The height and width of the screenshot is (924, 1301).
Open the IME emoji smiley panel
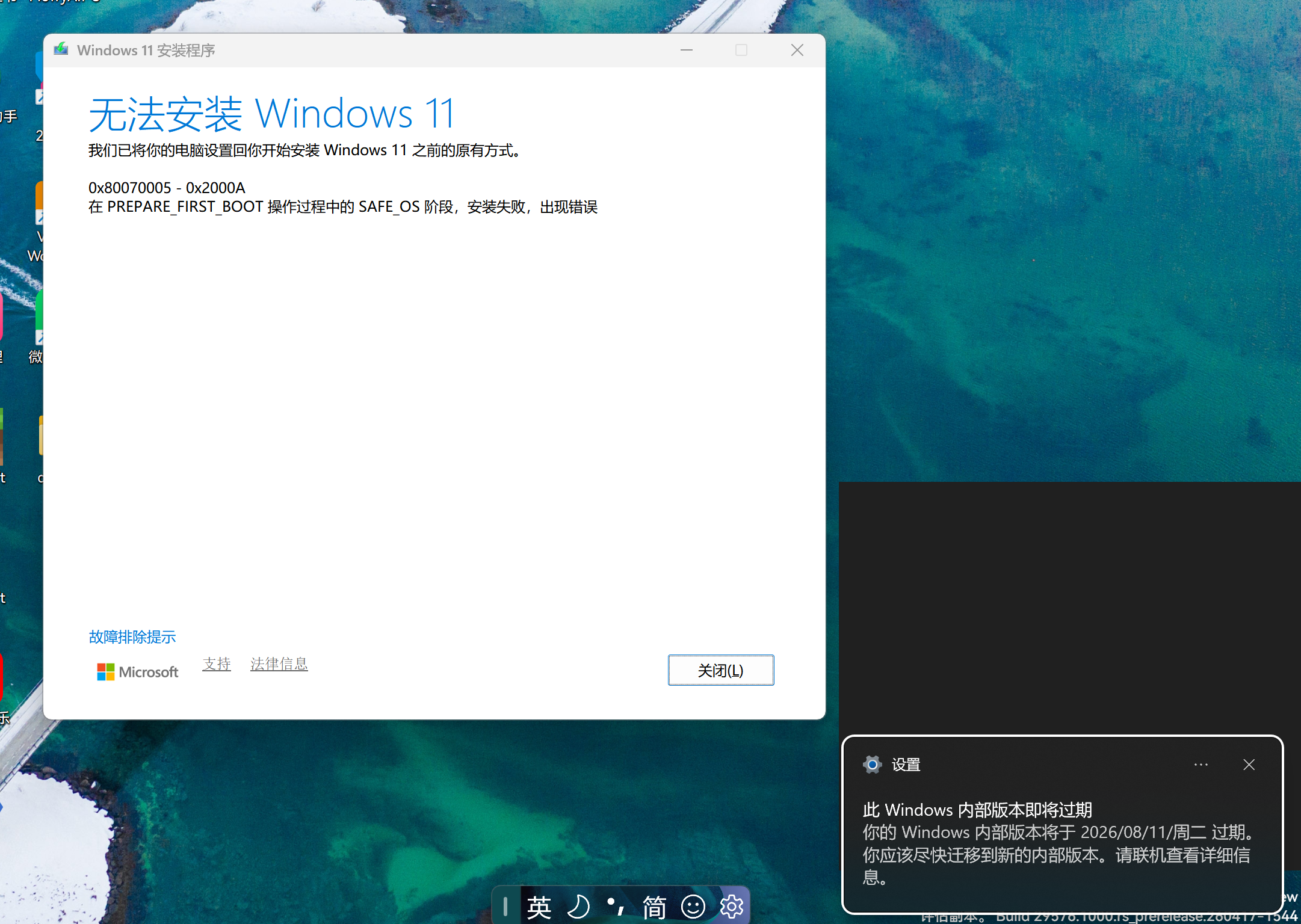(693, 907)
